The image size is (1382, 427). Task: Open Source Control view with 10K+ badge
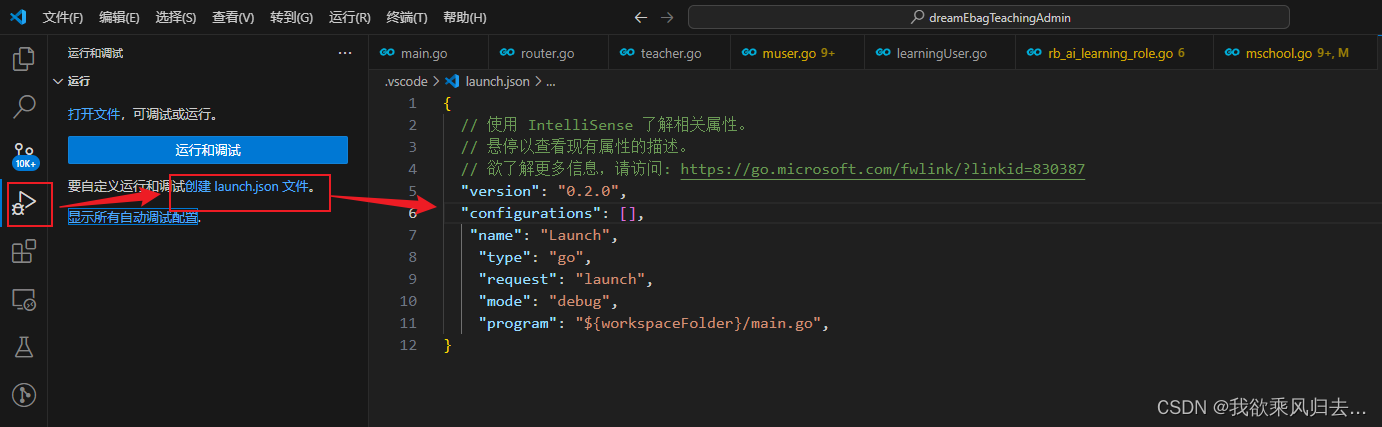pos(23,154)
